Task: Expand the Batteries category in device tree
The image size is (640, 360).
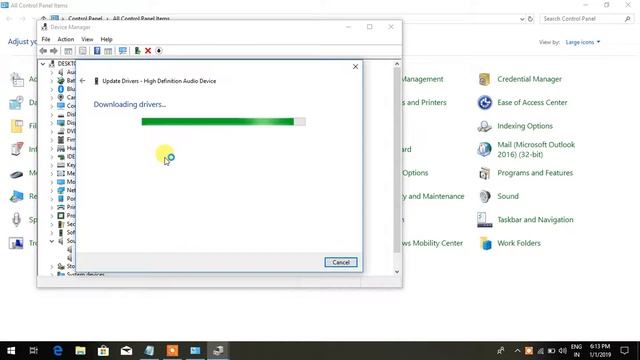Action: 51,81
